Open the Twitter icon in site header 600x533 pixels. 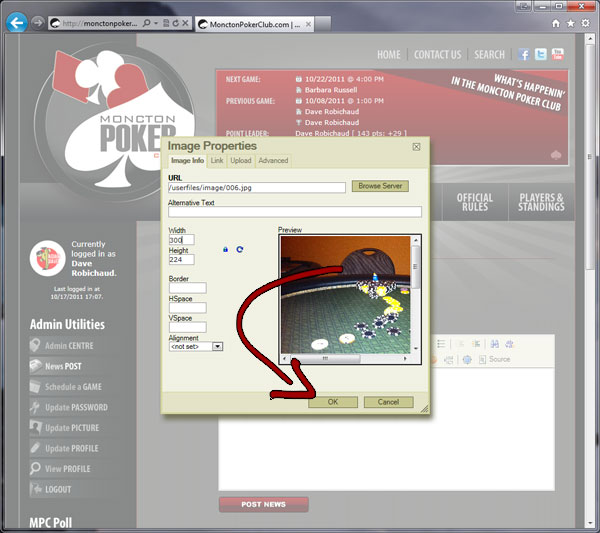coord(541,54)
